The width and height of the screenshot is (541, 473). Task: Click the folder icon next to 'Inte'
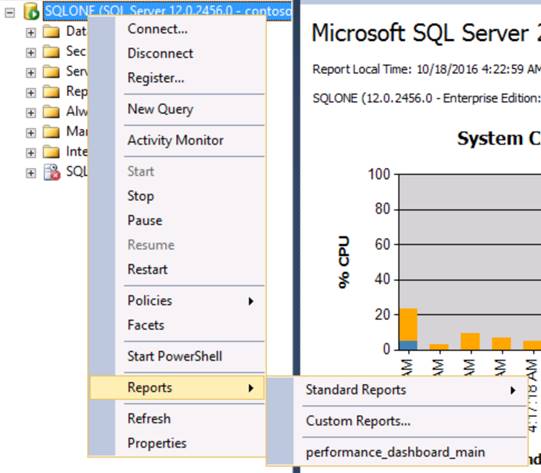tap(51, 152)
